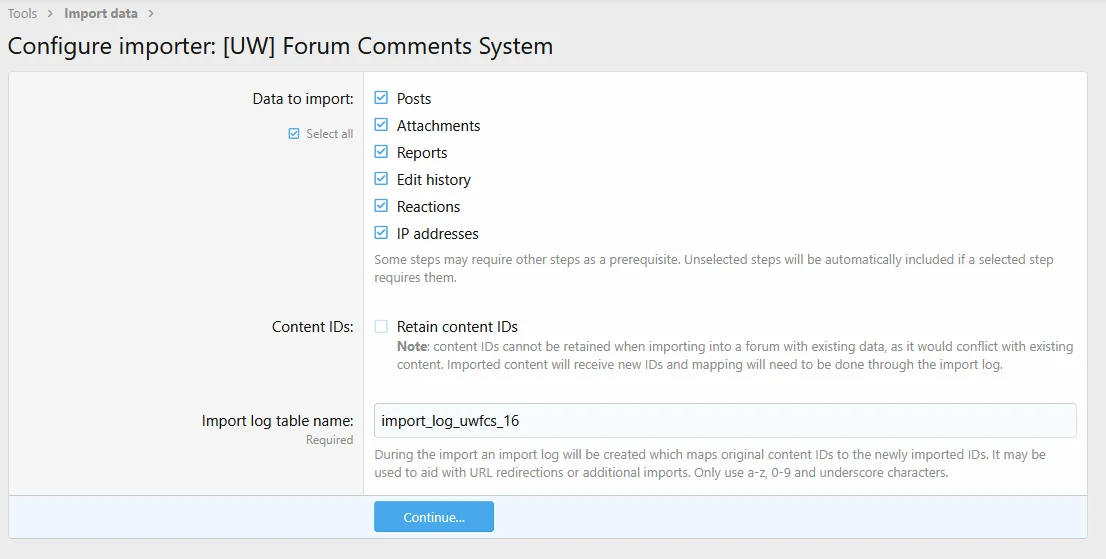Uncheck the IP addresses checkbox
Image resolution: width=1106 pixels, height=559 pixels.
point(381,233)
